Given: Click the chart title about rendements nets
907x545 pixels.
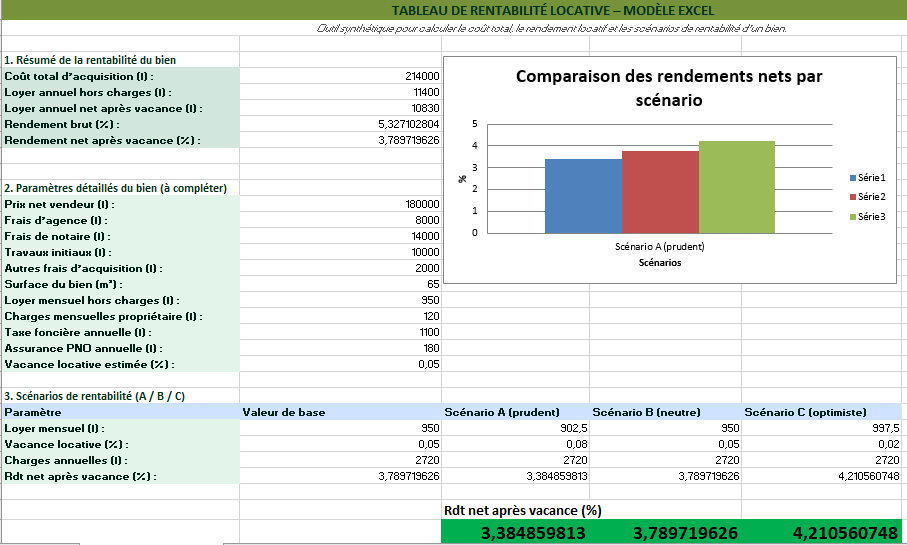Looking at the screenshot, I should [669, 88].
